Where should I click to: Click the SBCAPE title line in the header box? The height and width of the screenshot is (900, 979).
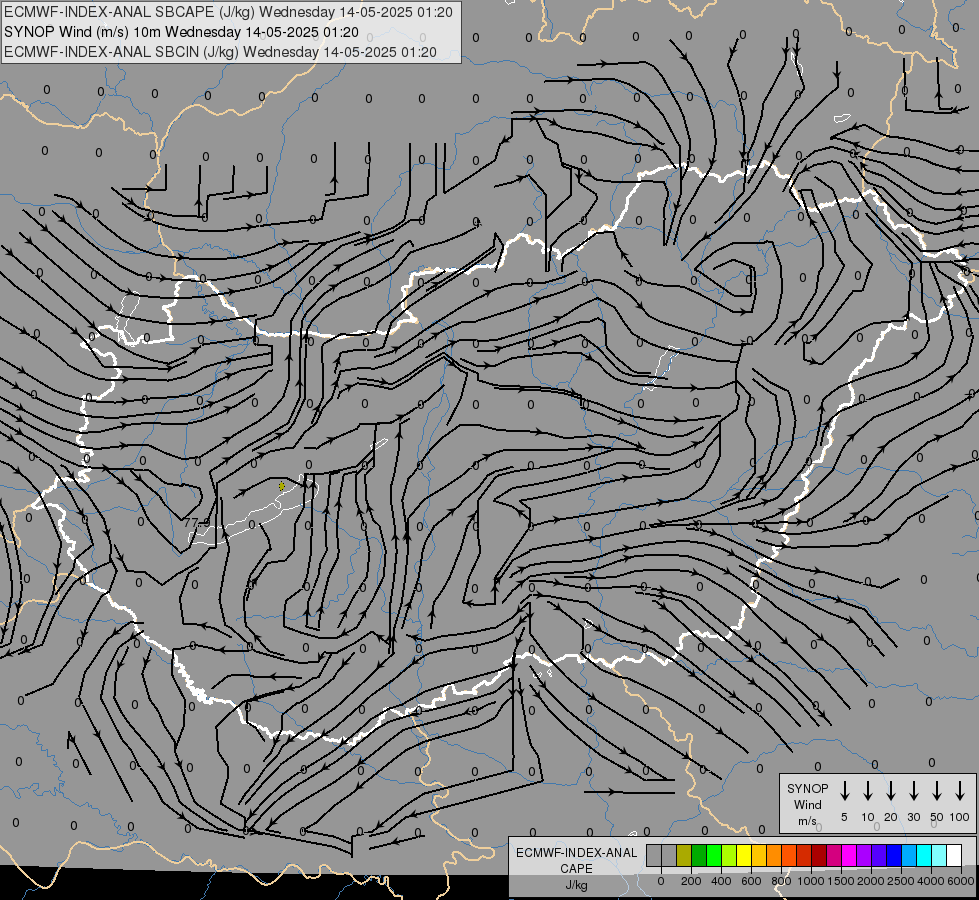click(x=228, y=12)
